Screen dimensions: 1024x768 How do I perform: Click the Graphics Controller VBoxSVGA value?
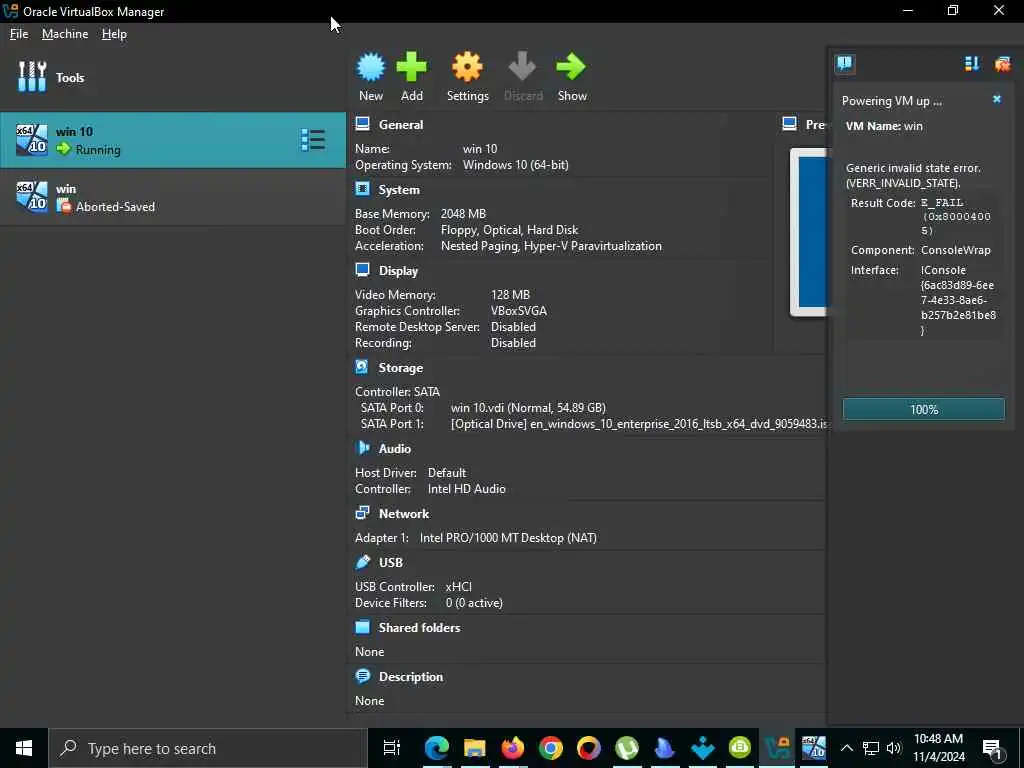pyautogui.click(x=519, y=311)
